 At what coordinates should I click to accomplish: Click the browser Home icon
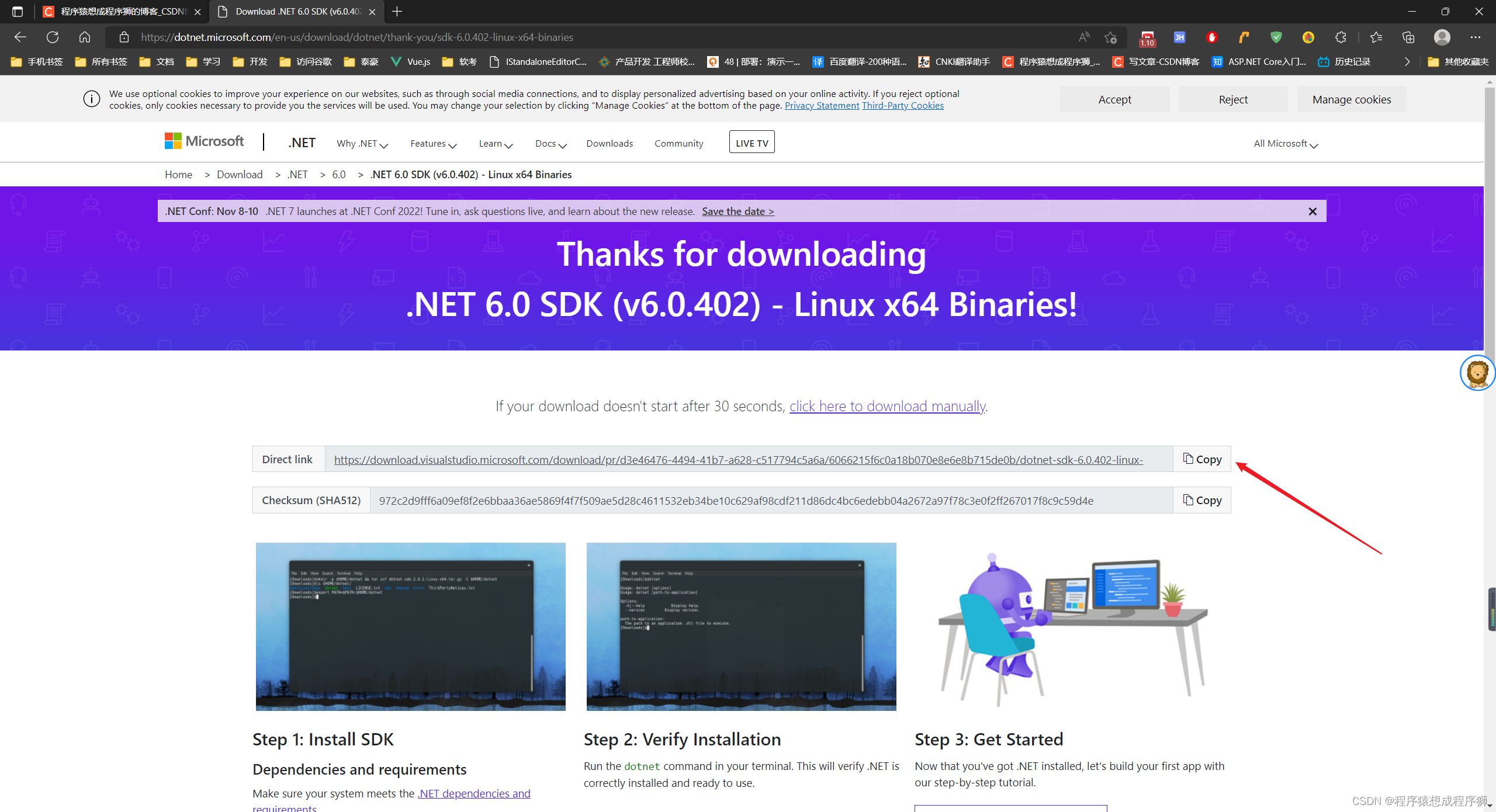85,37
